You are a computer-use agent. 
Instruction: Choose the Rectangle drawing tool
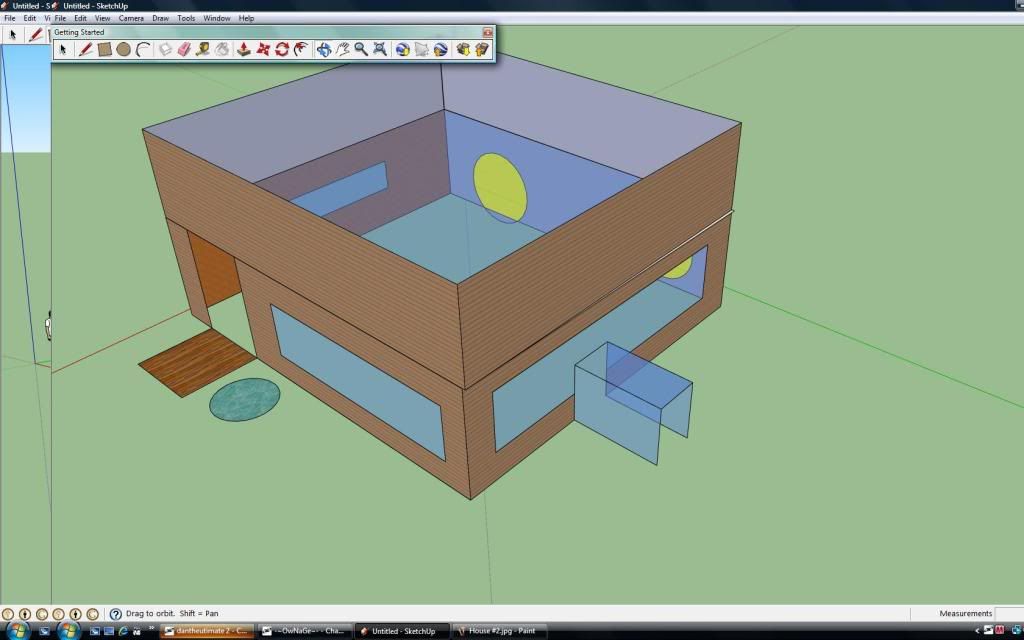pos(104,49)
